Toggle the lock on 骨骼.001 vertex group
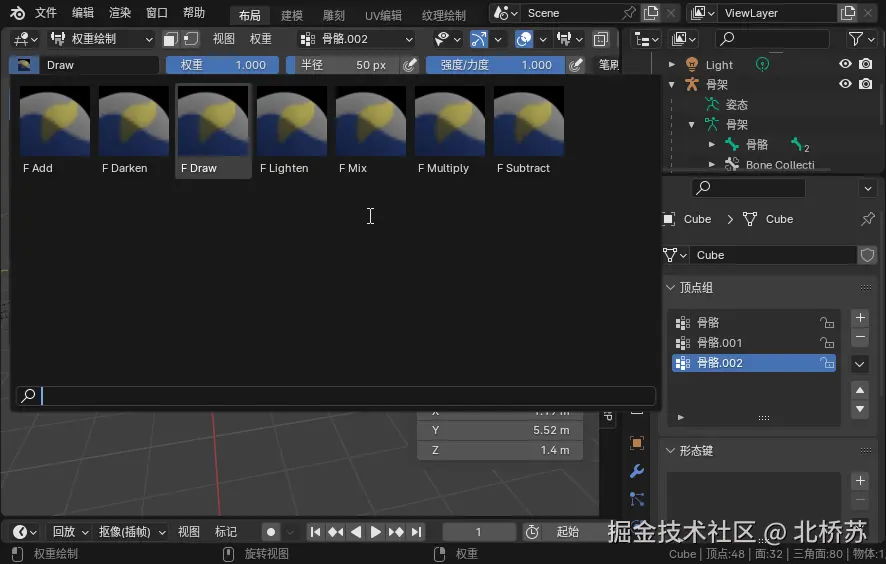Viewport: 886px width, 564px height. click(826, 343)
